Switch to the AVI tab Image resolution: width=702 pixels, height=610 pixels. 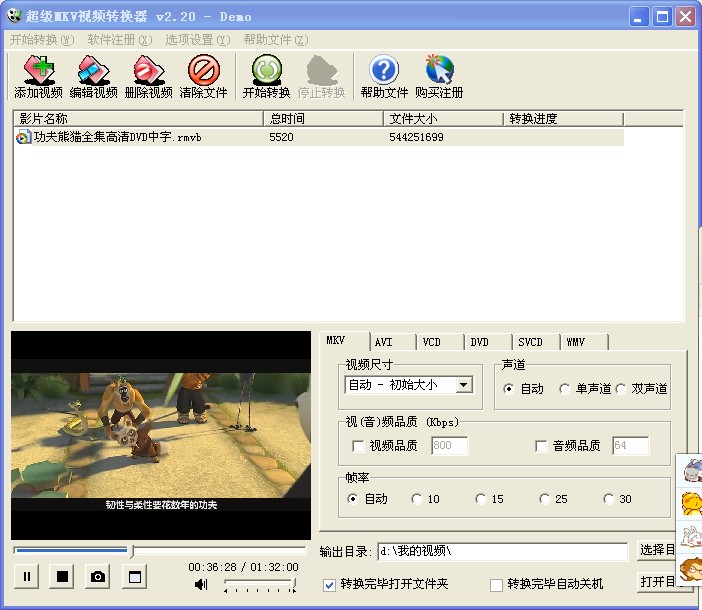pyautogui.click(x=393, y=342)
